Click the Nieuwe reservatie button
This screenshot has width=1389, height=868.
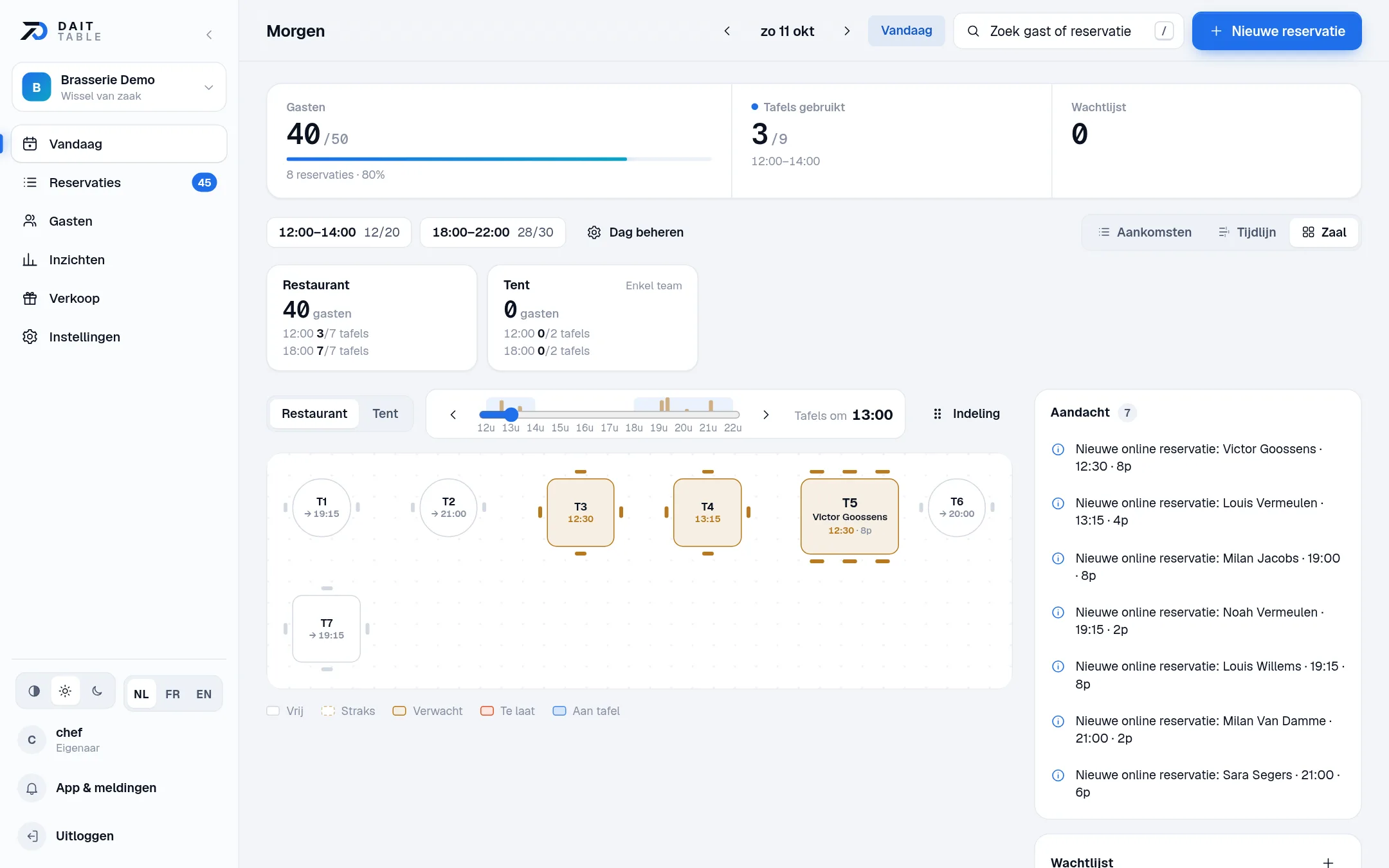(x=1277, y=31)
